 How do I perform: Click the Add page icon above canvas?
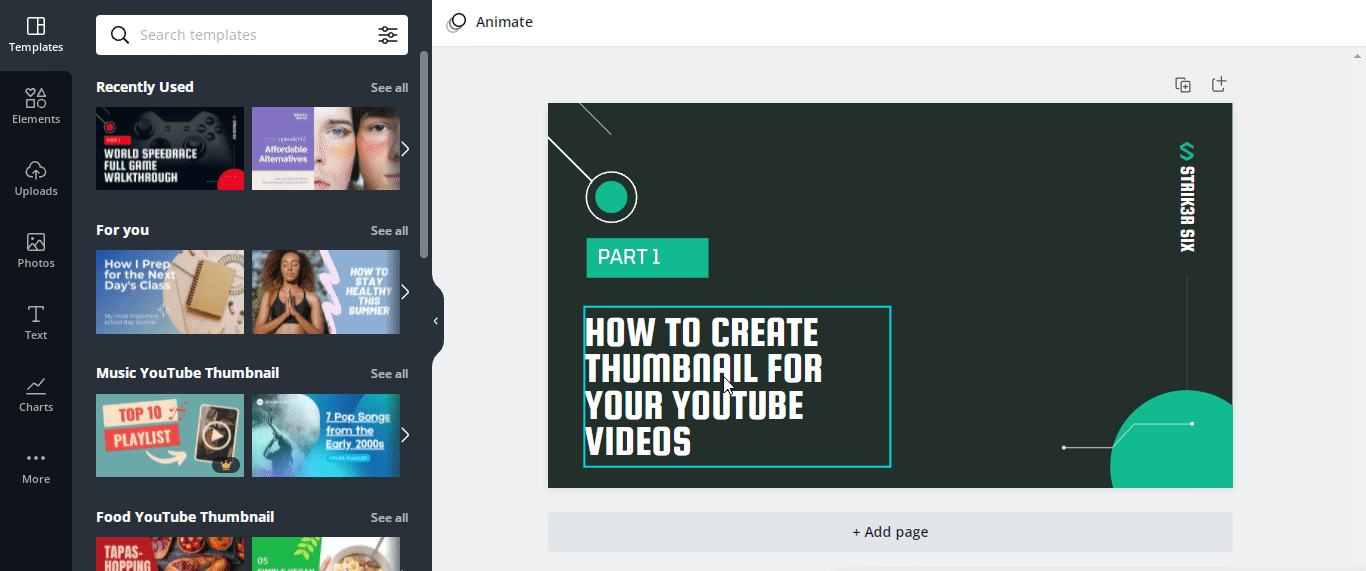[x=1219, y=85]
